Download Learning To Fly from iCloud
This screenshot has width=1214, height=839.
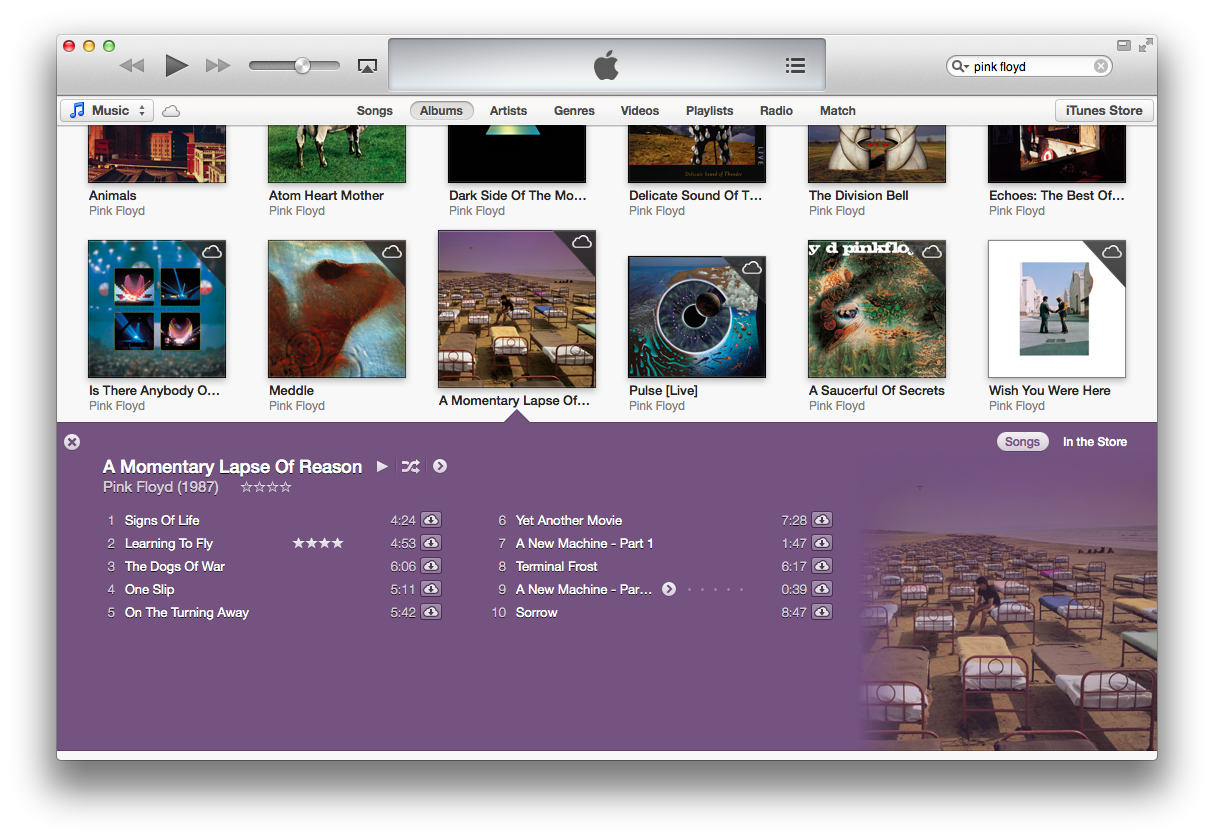(x=431, y=543)
